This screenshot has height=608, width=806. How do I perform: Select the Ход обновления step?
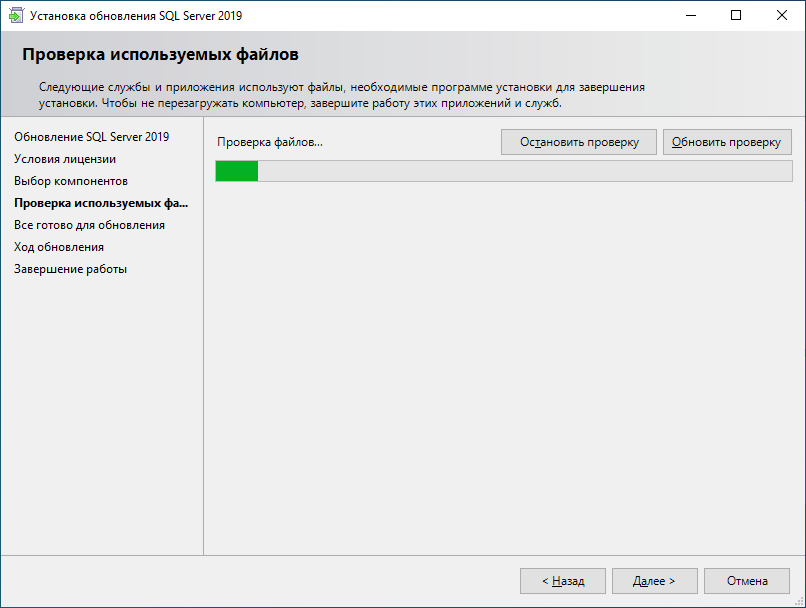coord(59,247)
